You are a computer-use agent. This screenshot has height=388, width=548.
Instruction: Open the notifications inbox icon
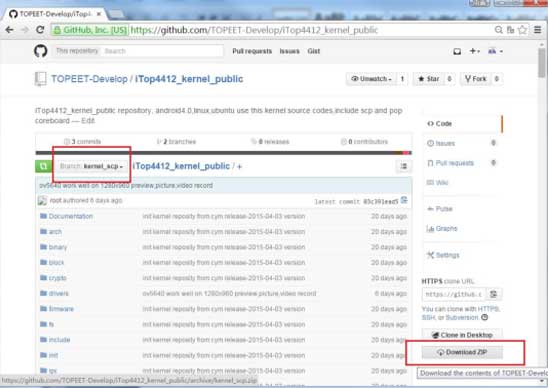(457, 51)
